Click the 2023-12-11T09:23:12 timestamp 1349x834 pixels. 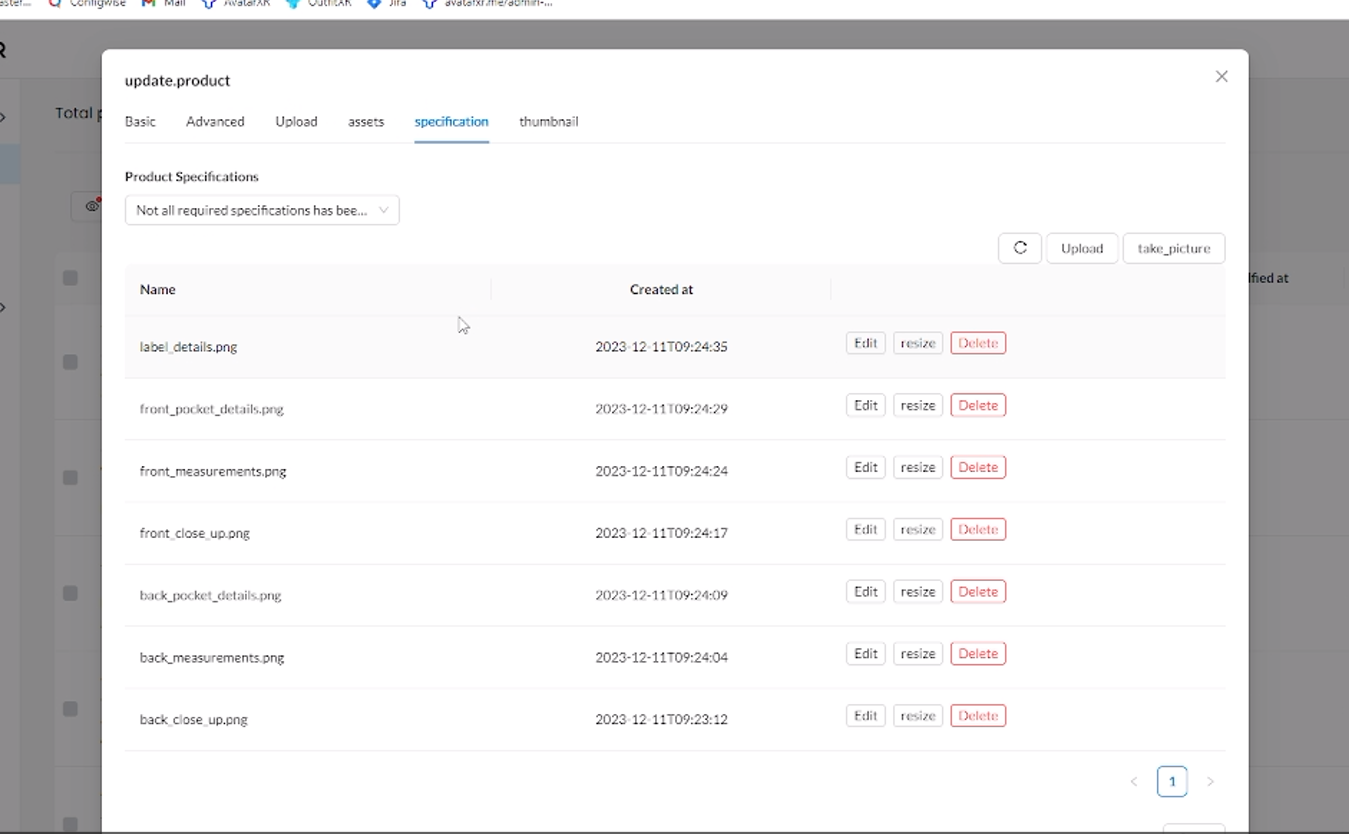(661, 719)
